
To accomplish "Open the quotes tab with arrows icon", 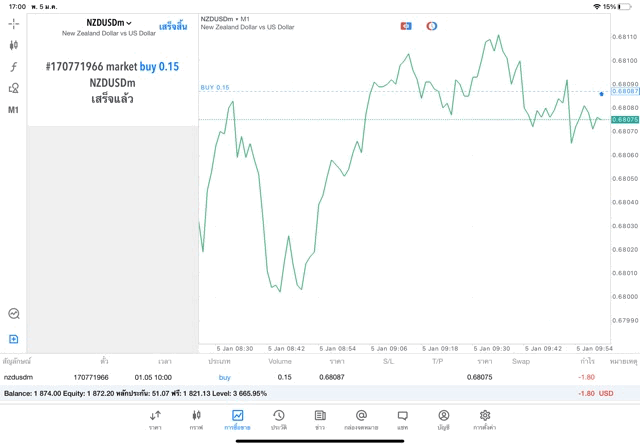I will click(155, 420).
